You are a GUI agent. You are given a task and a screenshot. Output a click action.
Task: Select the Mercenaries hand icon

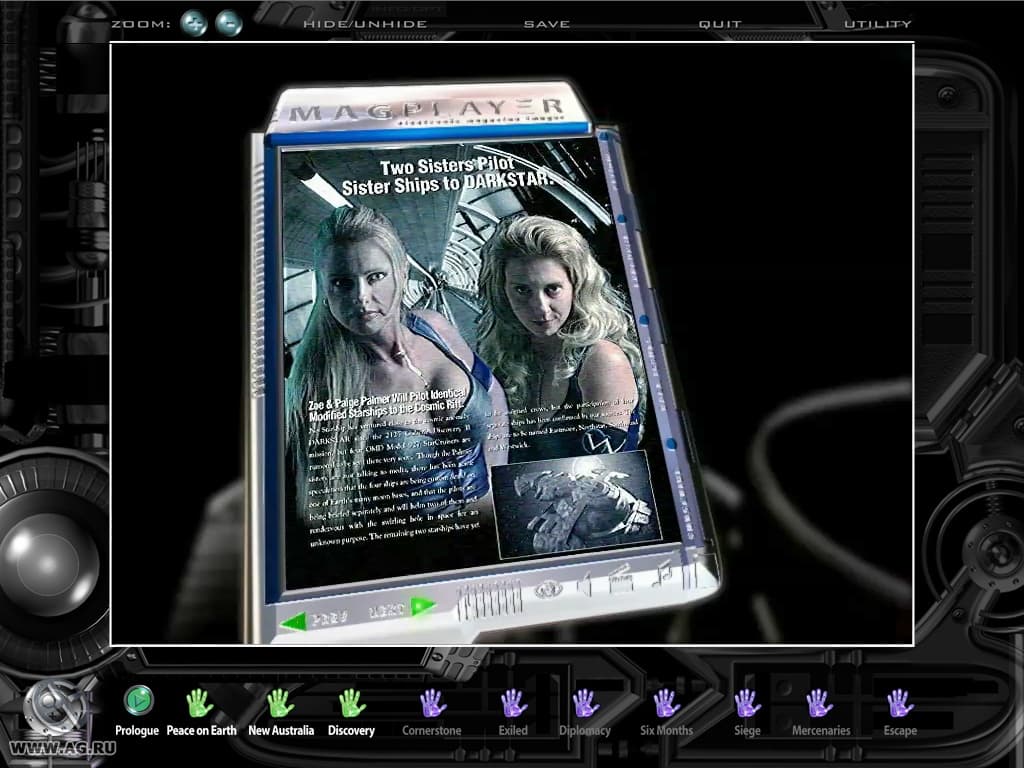(819, 703)
